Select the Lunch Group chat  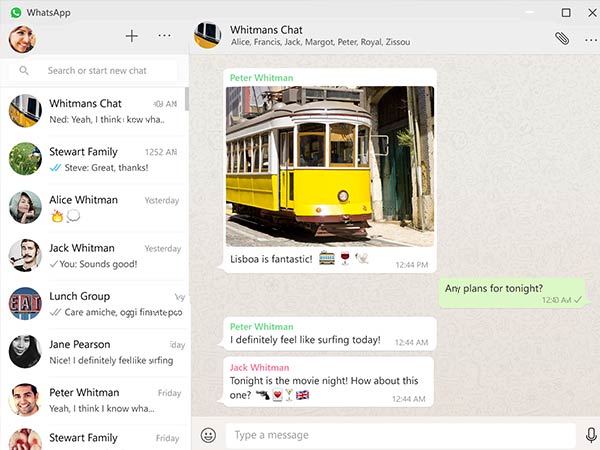[95, 304]
